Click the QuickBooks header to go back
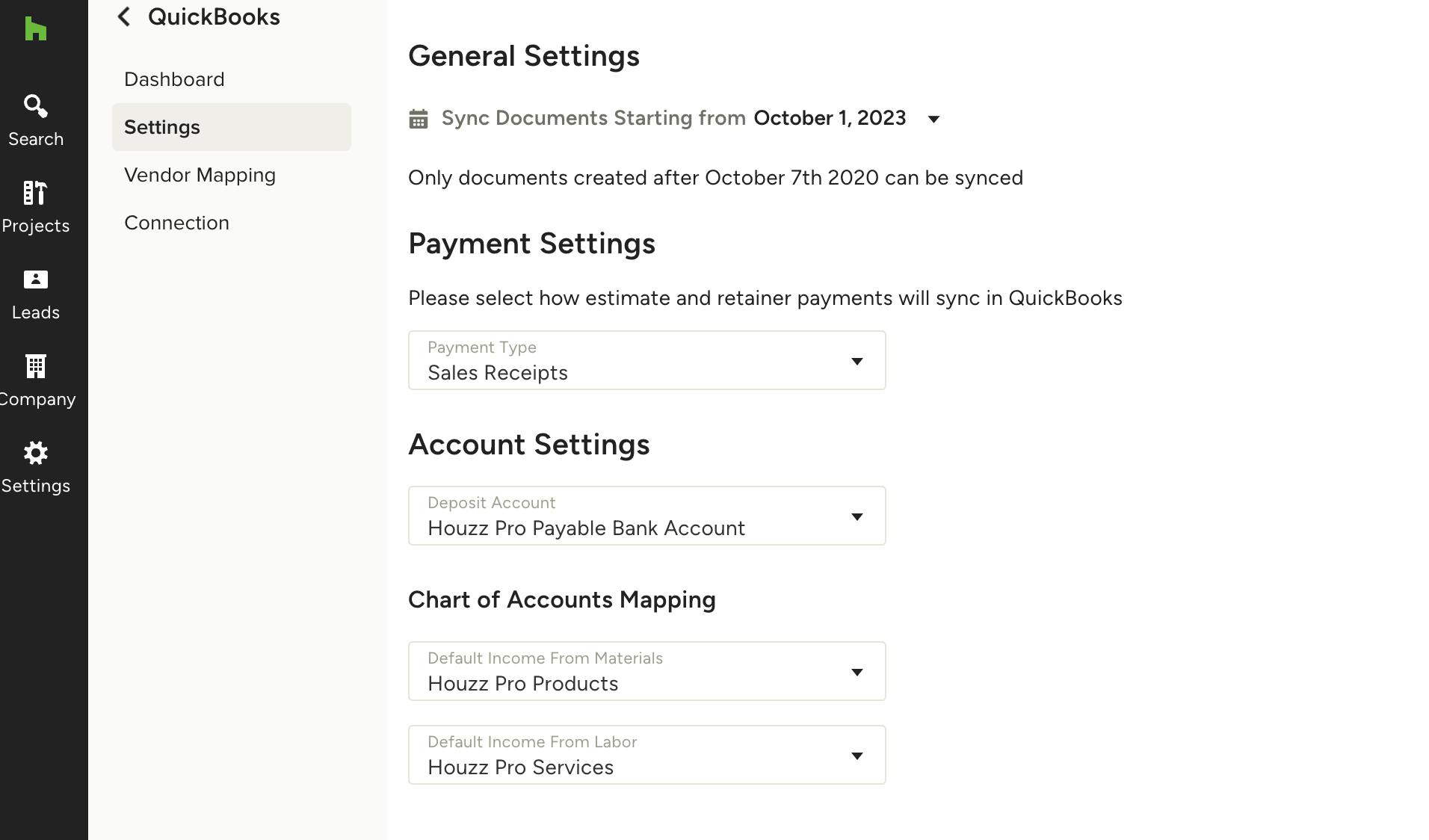The height and width of the screenshot is (840, 1429). click(214, 16)
